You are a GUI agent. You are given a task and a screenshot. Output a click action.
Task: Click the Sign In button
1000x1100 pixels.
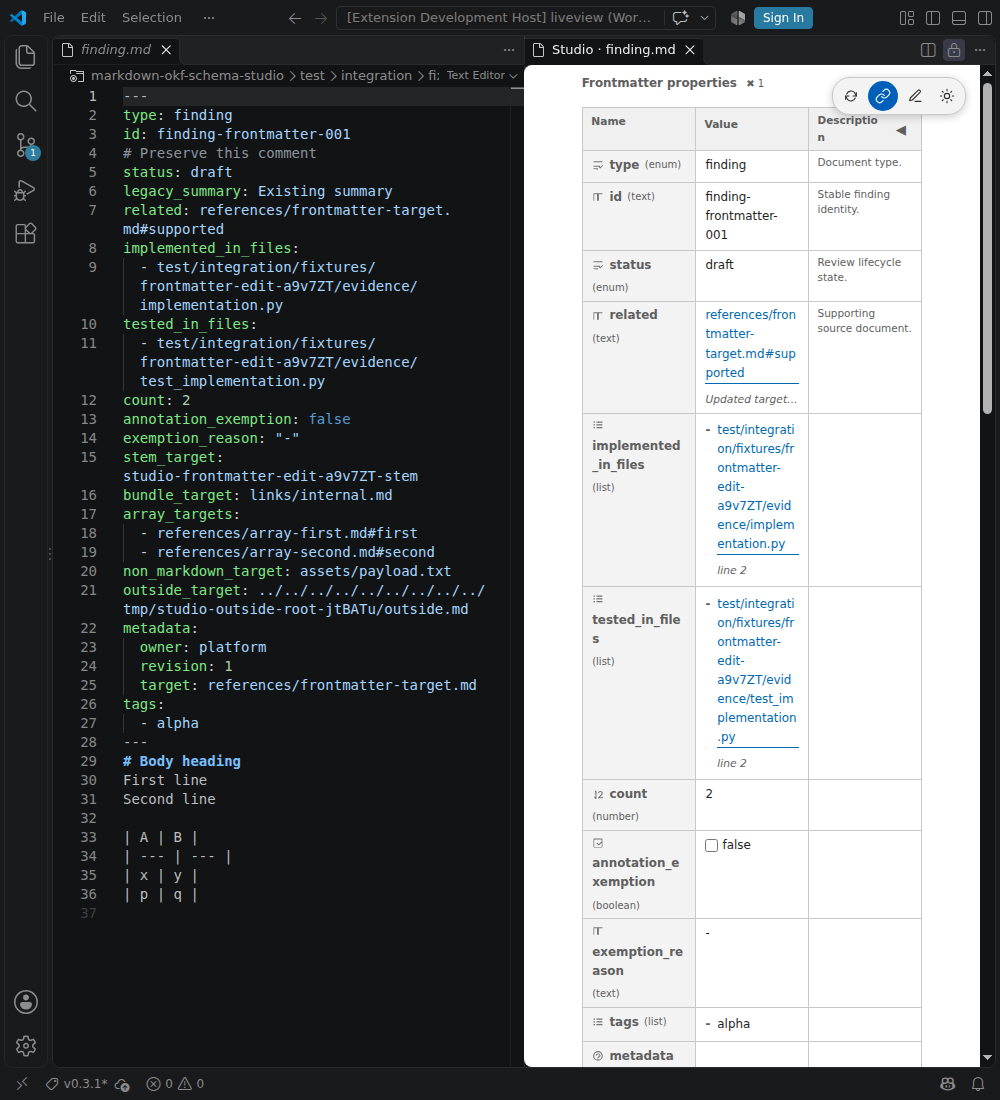pos(783,18)
